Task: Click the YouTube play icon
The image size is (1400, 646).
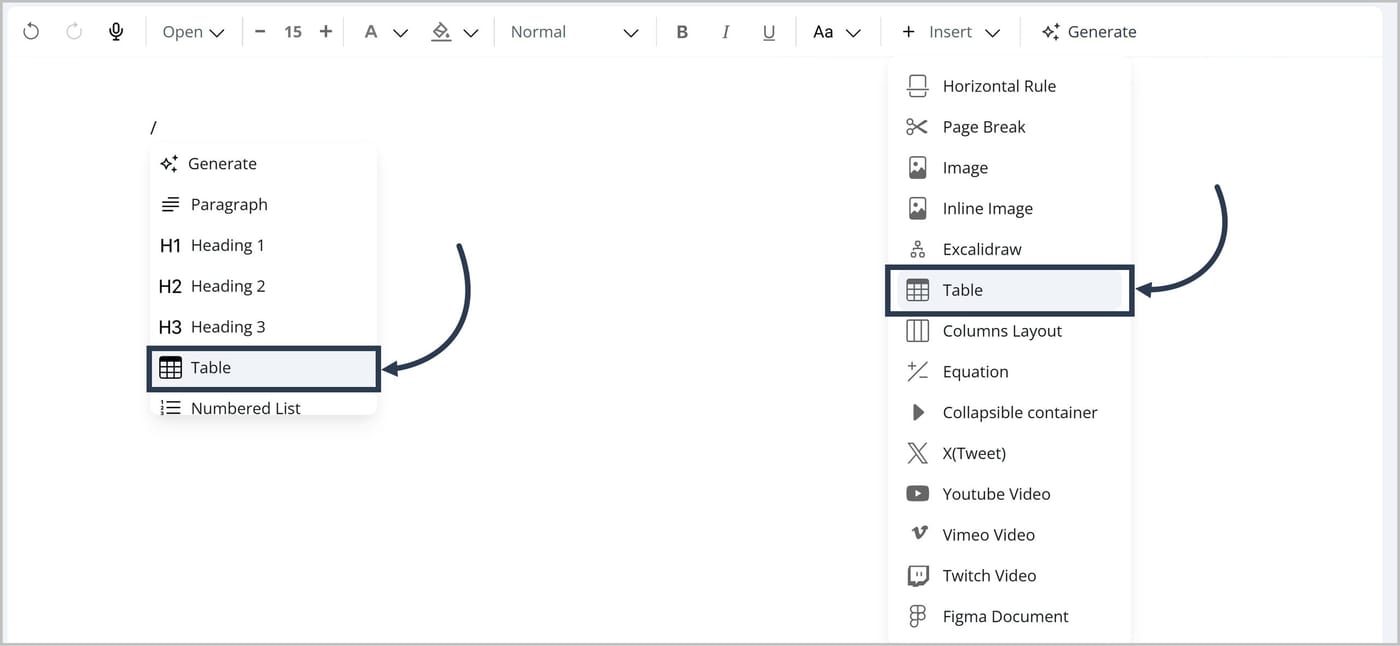Action: tap(917, 494)
